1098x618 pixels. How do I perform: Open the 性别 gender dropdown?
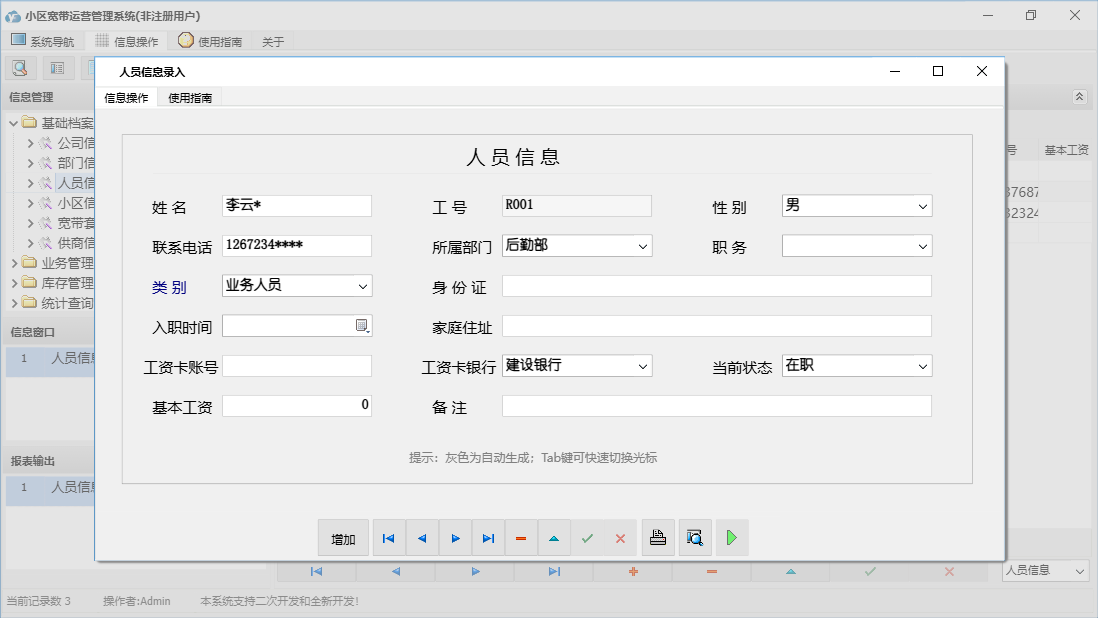[923, 205]
